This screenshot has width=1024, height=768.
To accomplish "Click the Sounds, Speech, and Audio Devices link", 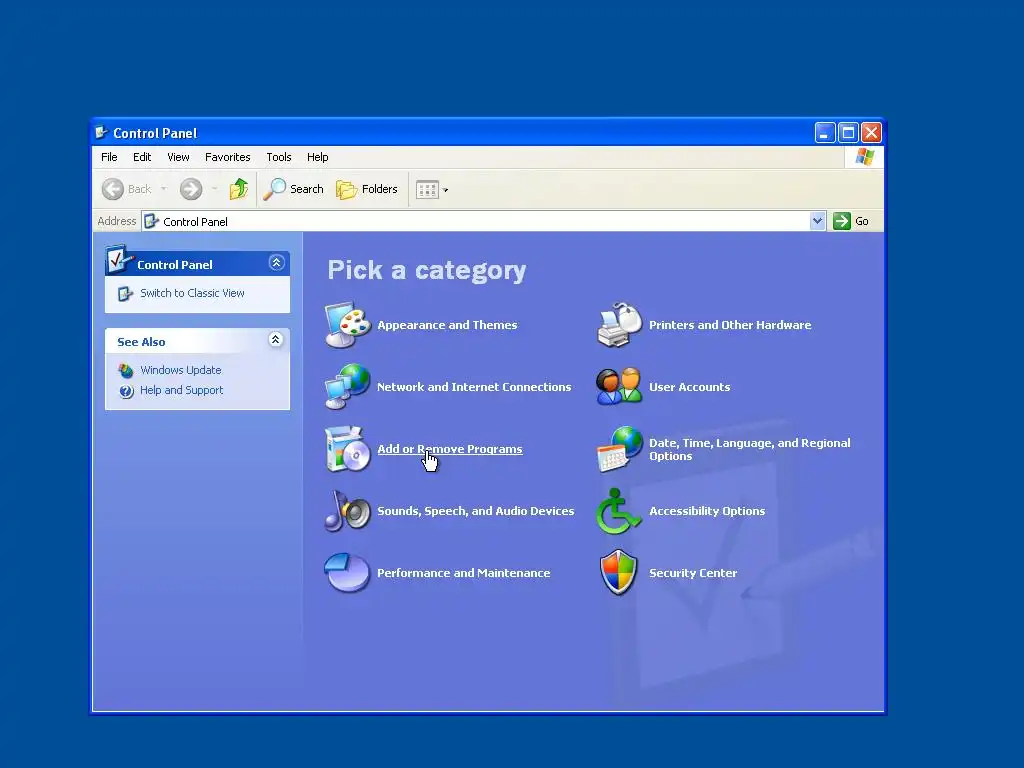I will click(475, 511).
